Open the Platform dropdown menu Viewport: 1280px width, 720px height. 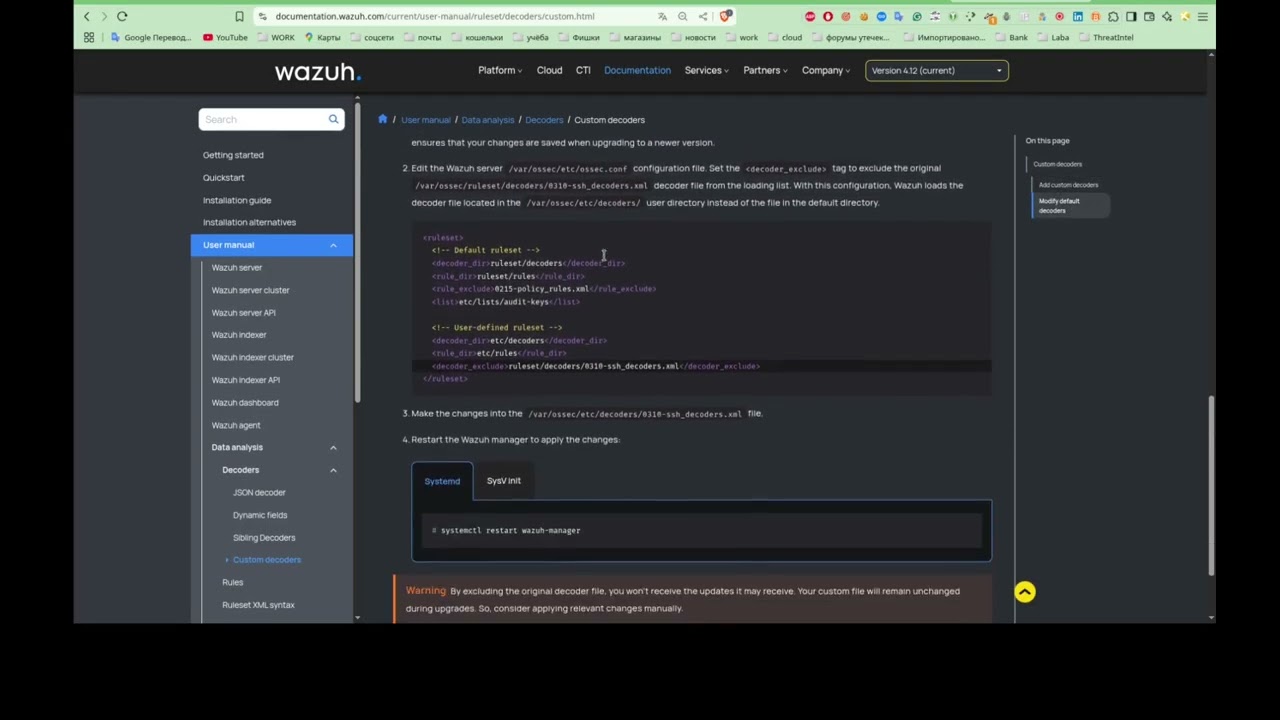(500, 70)
